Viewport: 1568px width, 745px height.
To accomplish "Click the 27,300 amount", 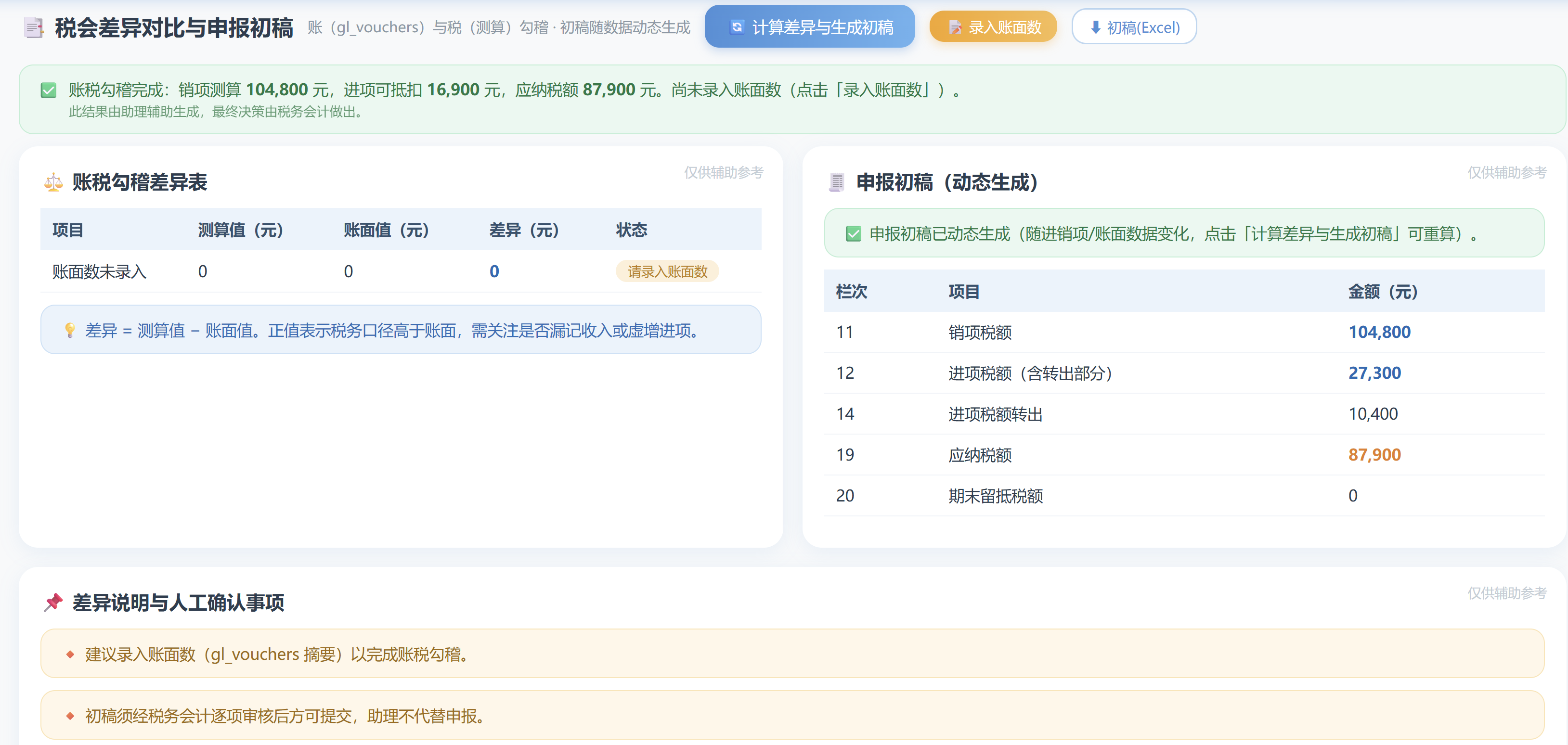I will click(x=1374, y=372).
